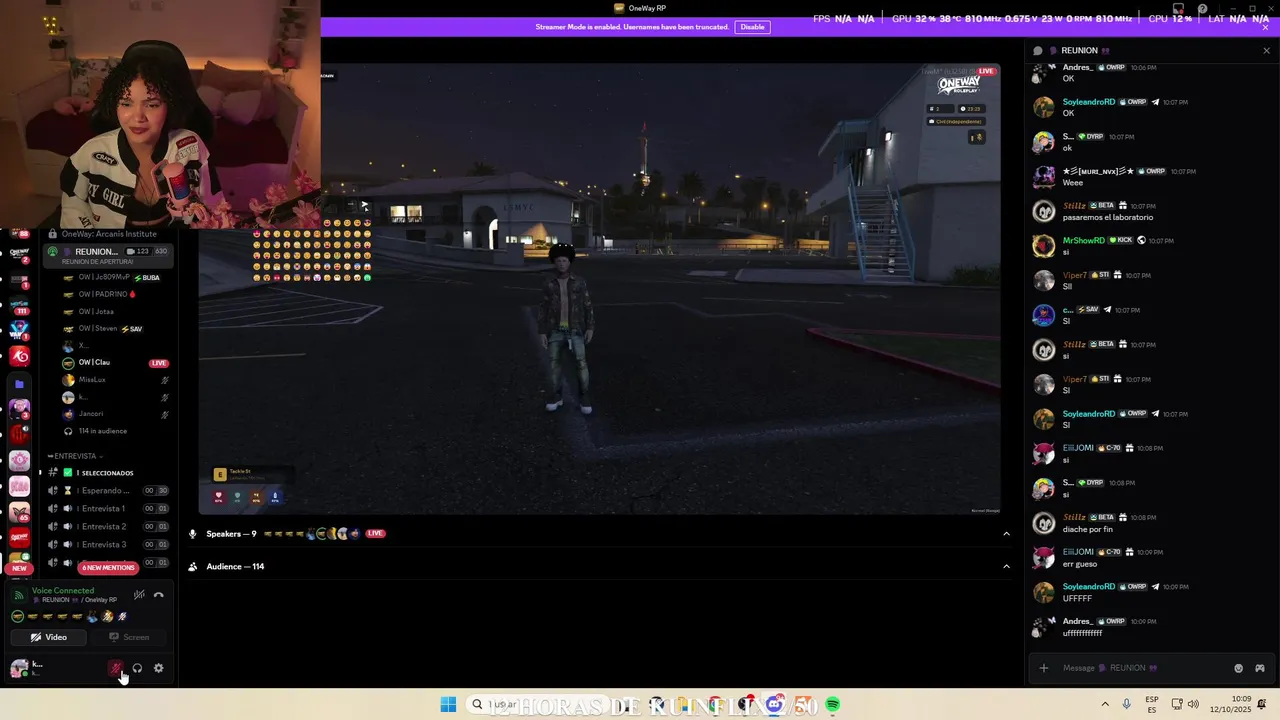
Task: Open red server icon with K logo
Action: (x=19, y=357)
